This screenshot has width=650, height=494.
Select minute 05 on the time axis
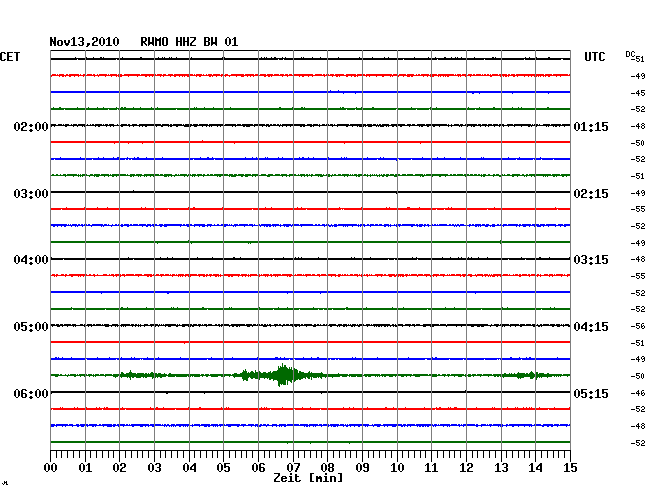pyautogui.click(x=223, y=467)
